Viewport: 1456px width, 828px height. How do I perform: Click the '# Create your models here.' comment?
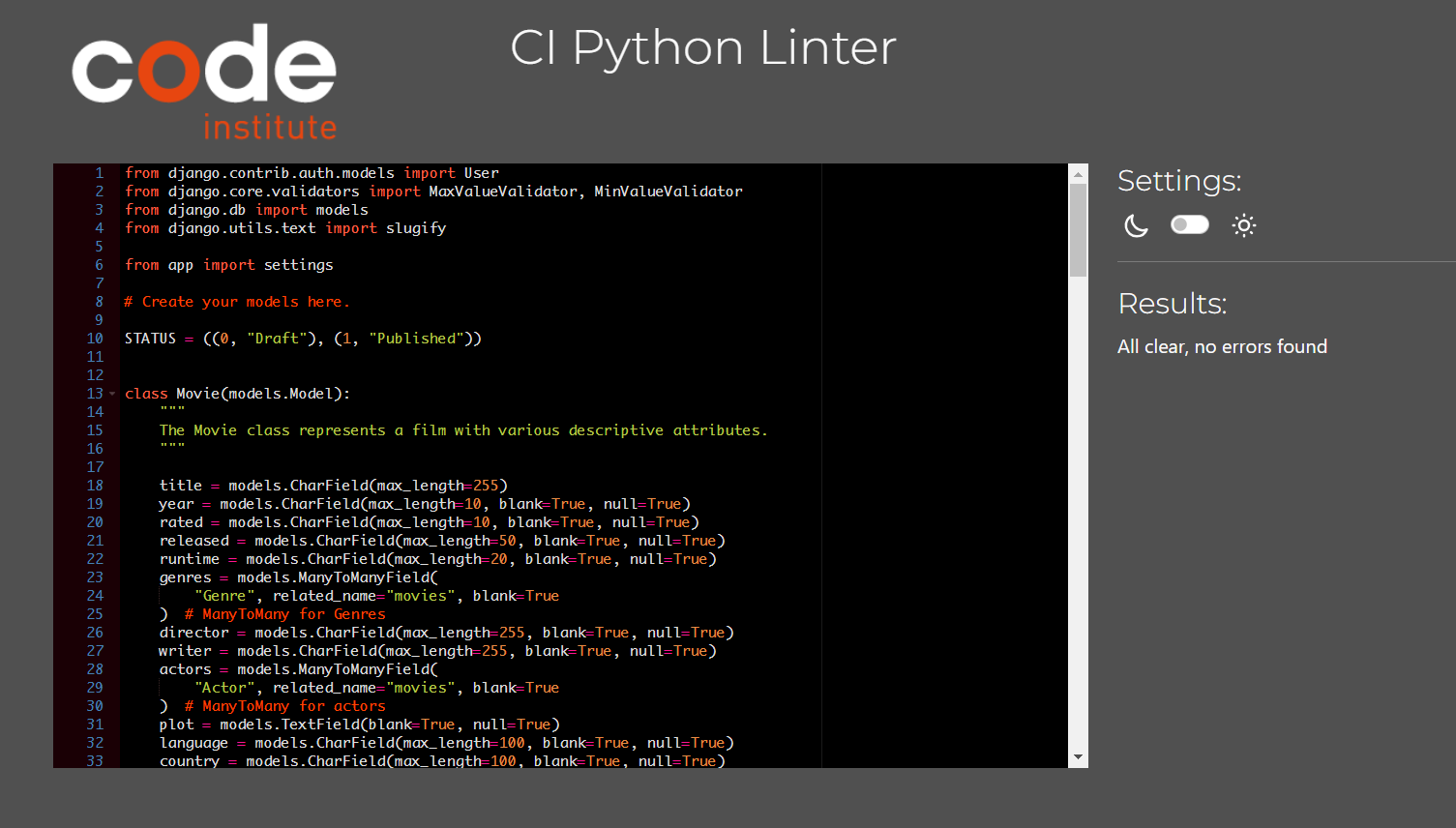(237, 302)
